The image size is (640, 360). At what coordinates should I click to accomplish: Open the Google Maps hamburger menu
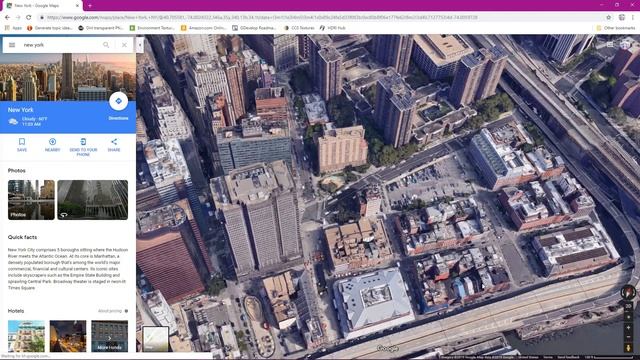[12, 45]
